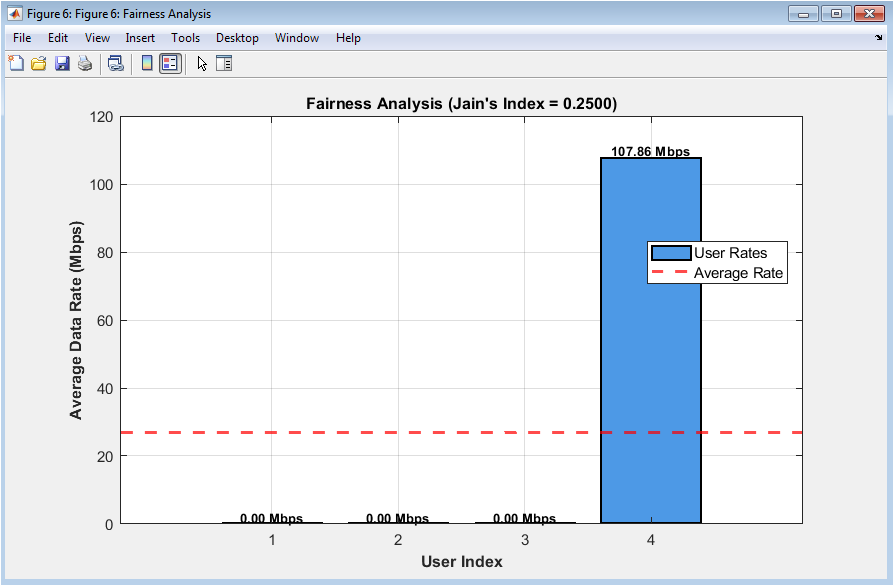Click the New Figure toolbar icon
Image resolution: width=894 pixels, height=586 pixels.
tap(16, 64)
